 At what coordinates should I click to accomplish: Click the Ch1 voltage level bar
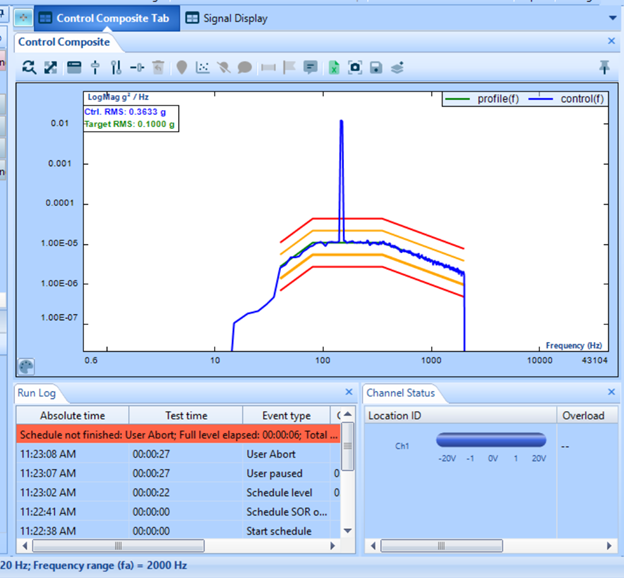pyautogui.click(x=491, y=440)
